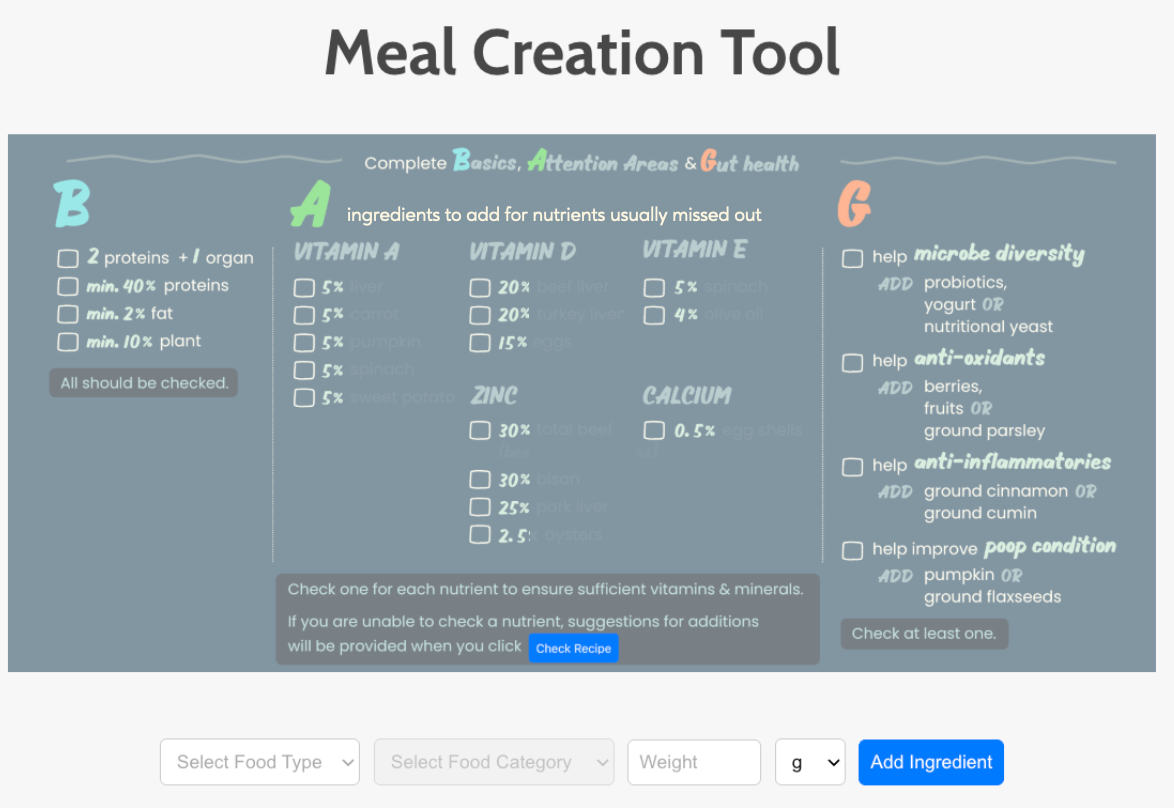Viewport: 1174px width, 808px height.
Task: Tick 15% eggs checkbox
Action: tap(480, 343)
